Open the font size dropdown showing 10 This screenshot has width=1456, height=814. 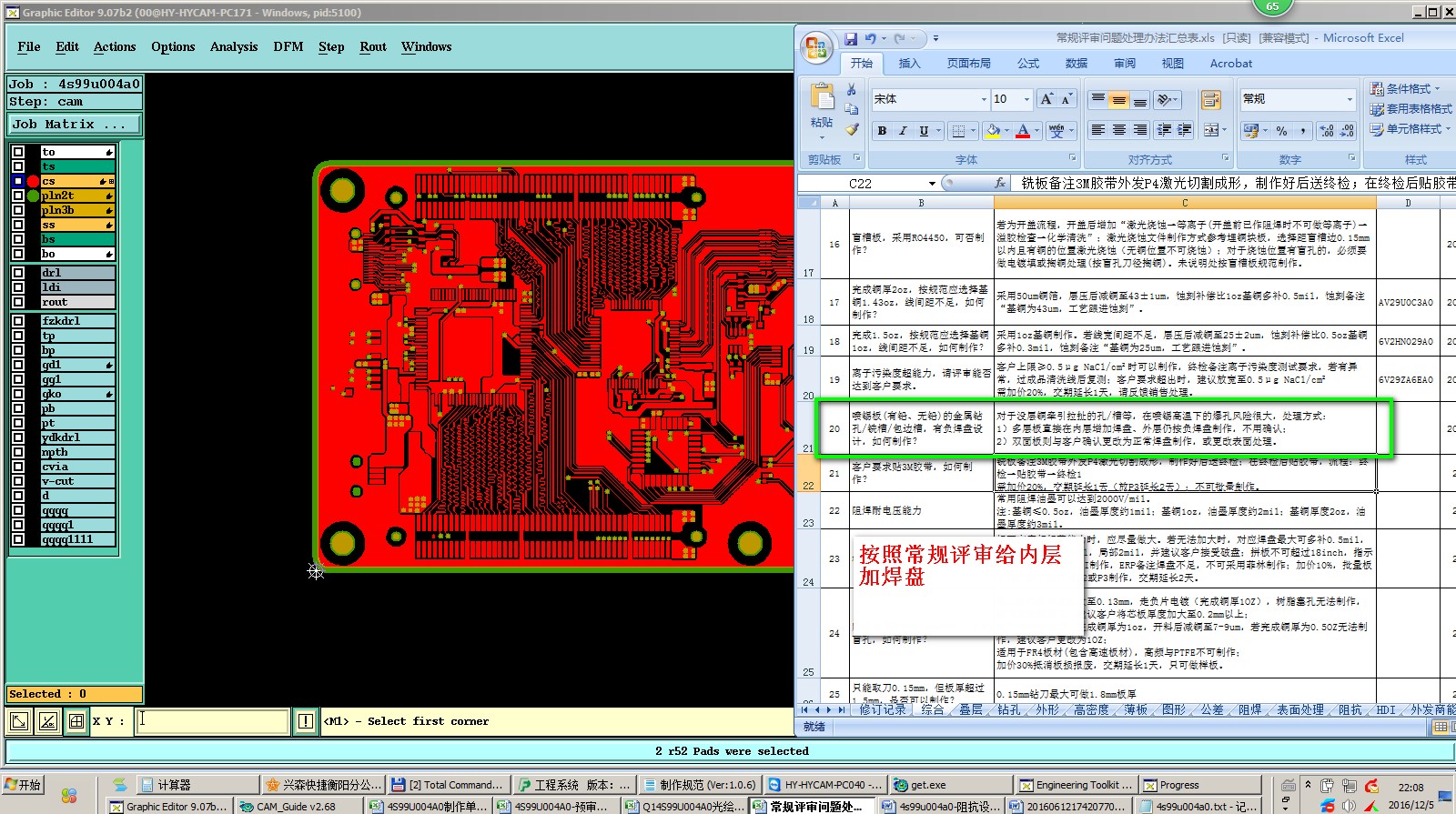[1026, 99]
